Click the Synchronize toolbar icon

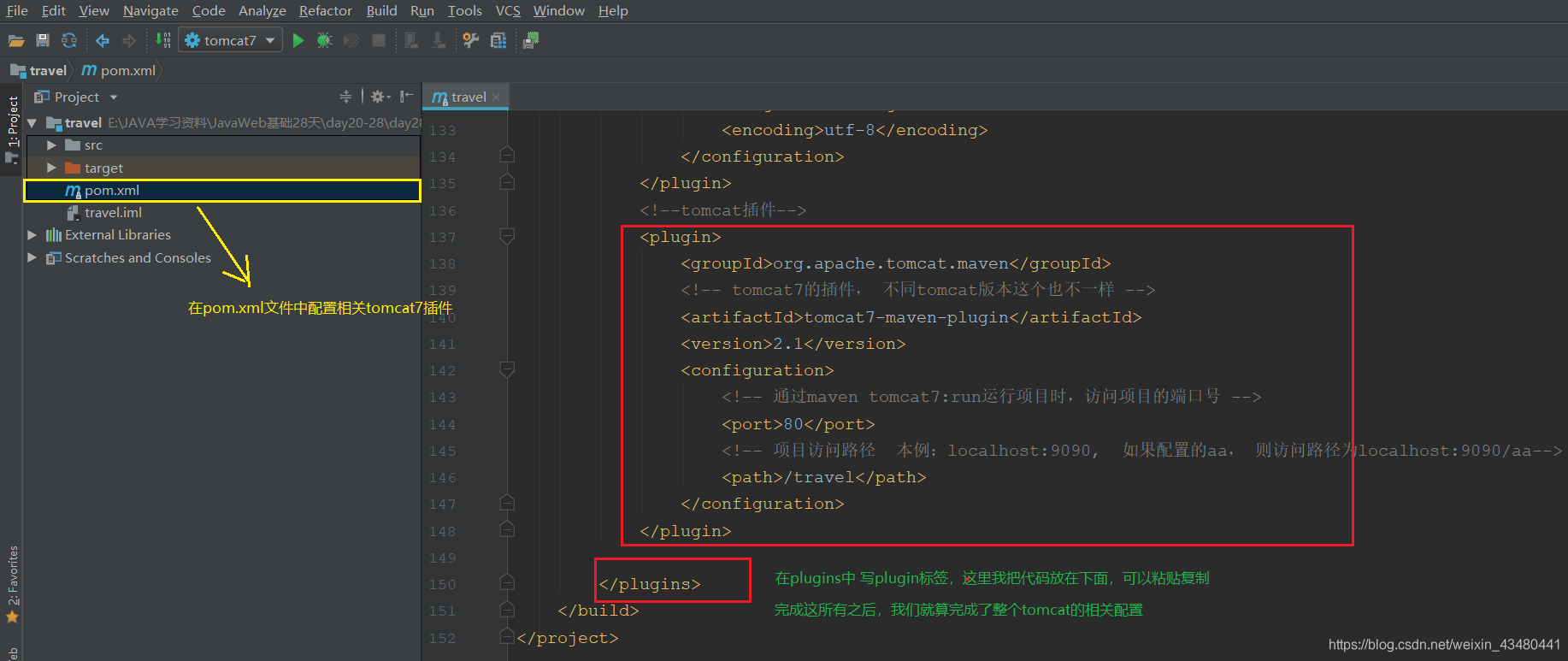click(69, 40)
